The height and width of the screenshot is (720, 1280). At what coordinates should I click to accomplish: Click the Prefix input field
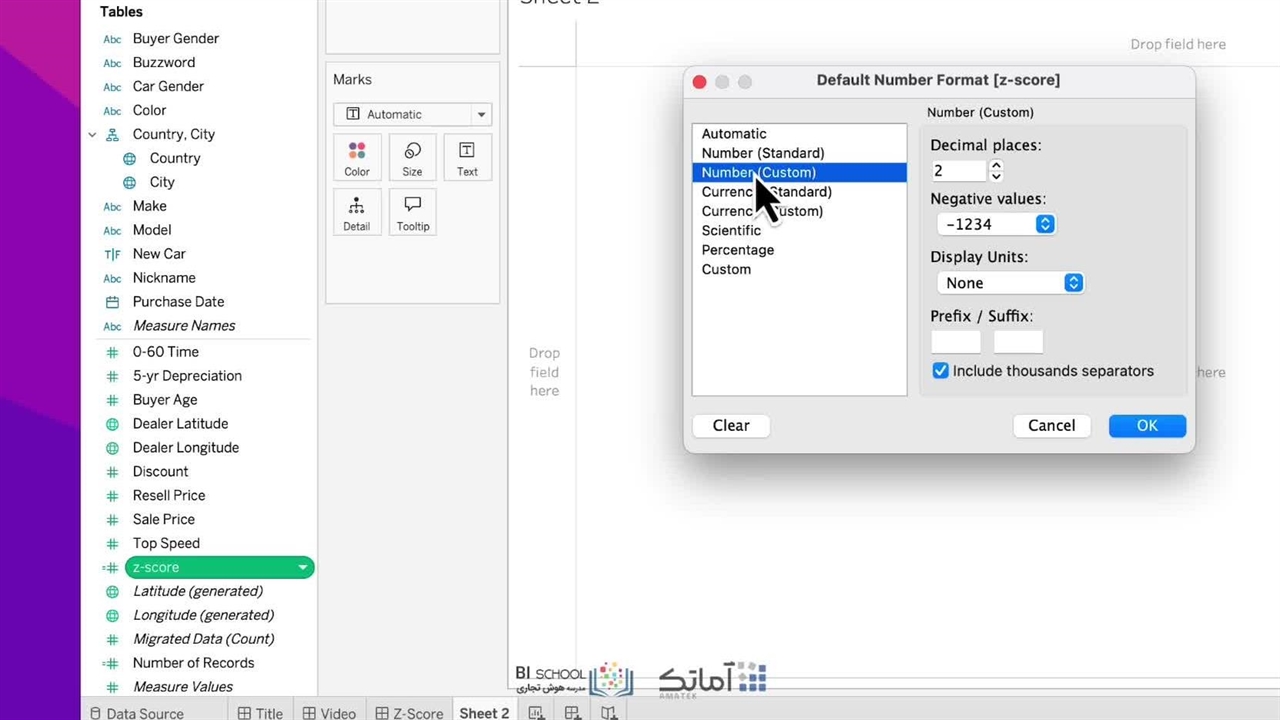pyautogui.click(x=955, y=342)
